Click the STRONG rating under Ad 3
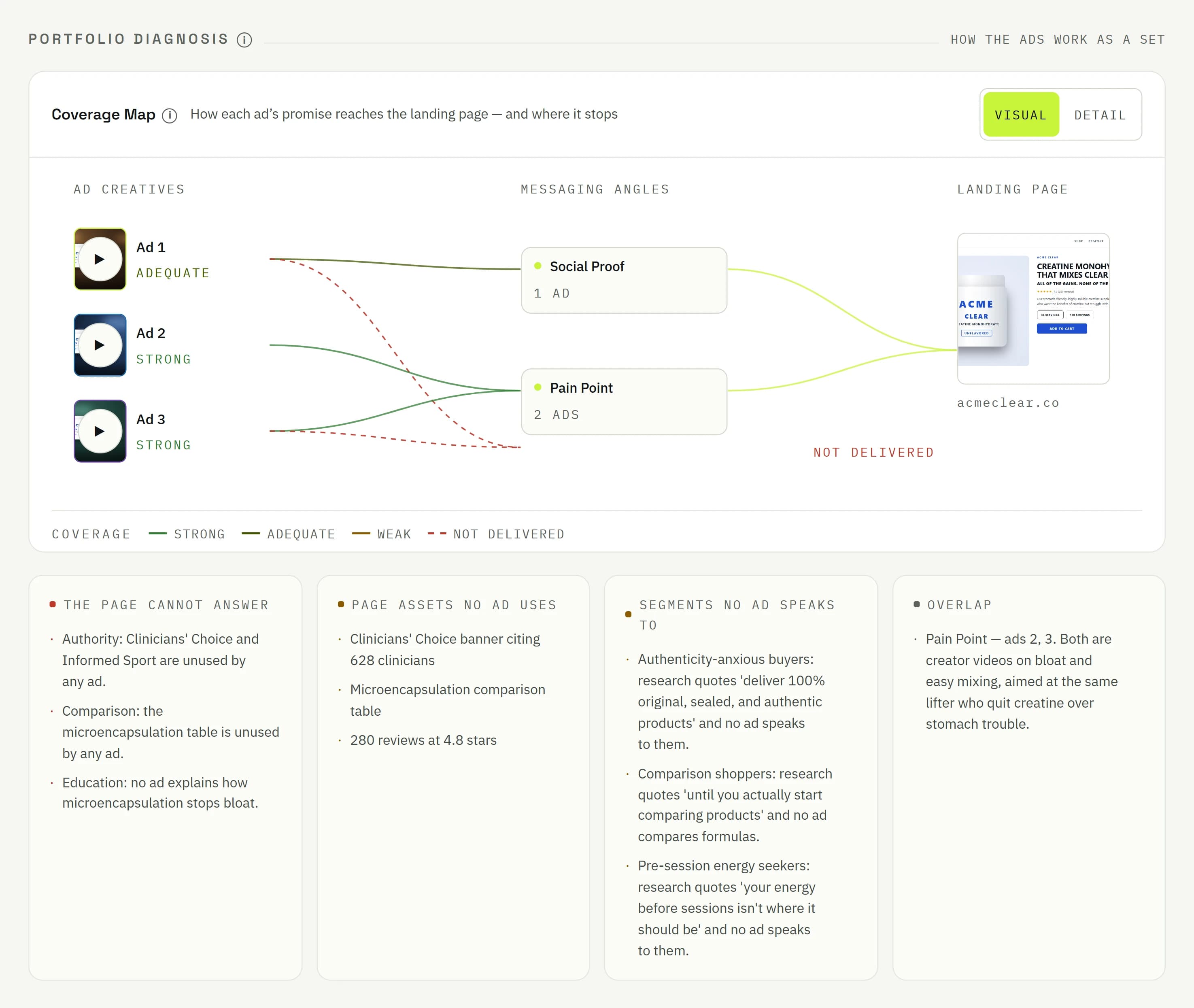 point(164,445)
